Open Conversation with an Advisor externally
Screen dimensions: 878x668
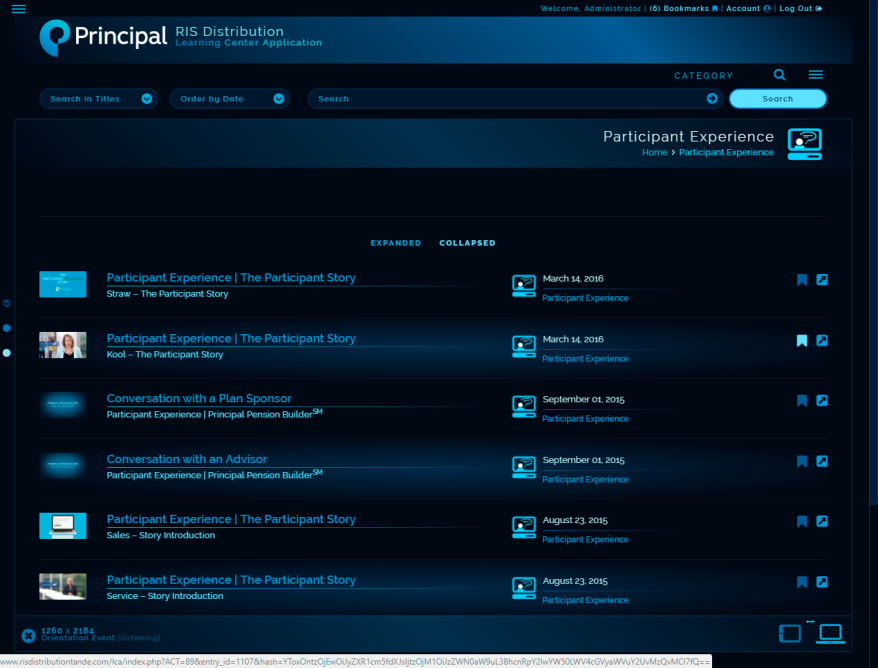coord(821,461)
